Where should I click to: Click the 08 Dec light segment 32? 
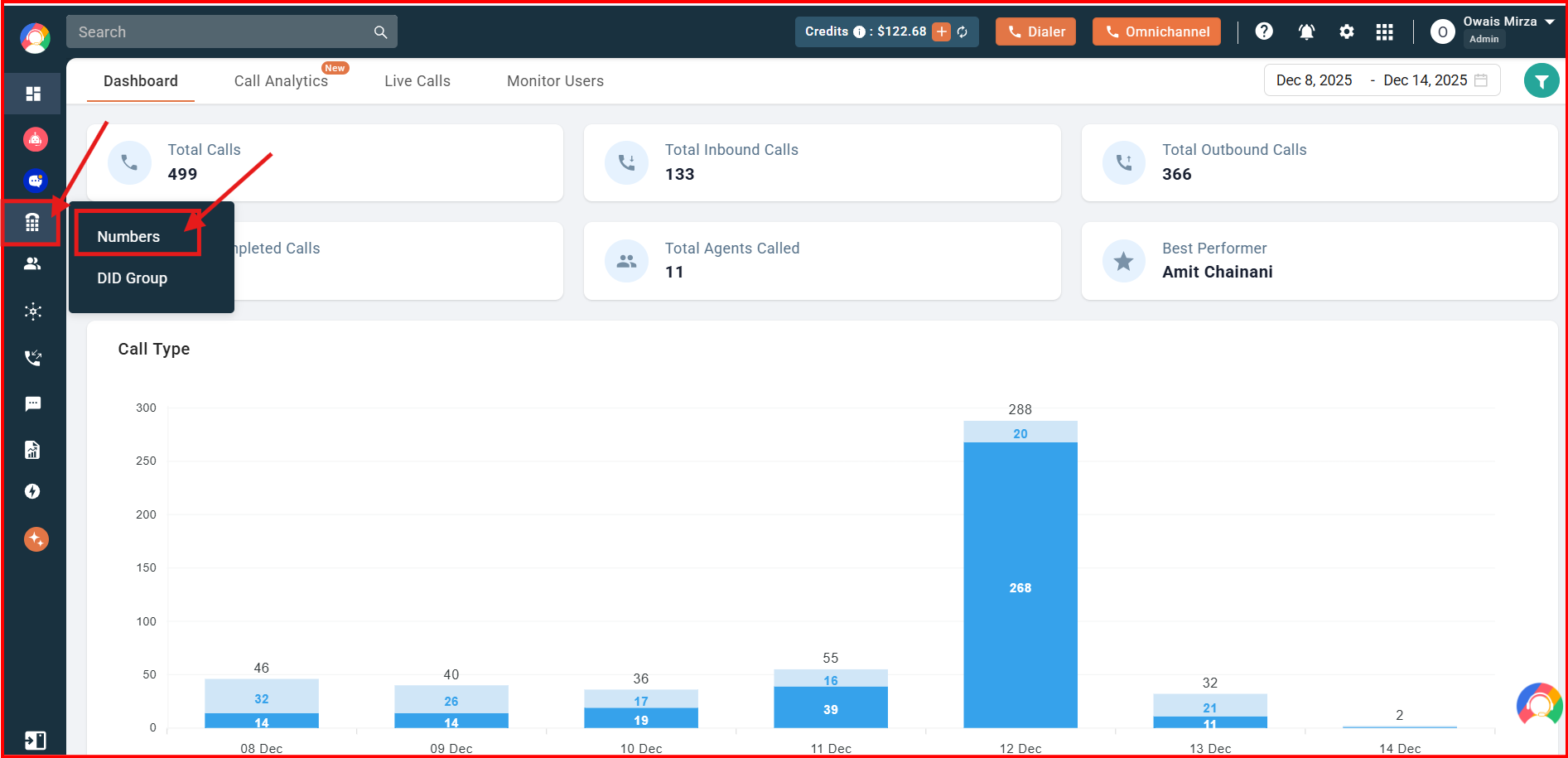coord(262,696)
